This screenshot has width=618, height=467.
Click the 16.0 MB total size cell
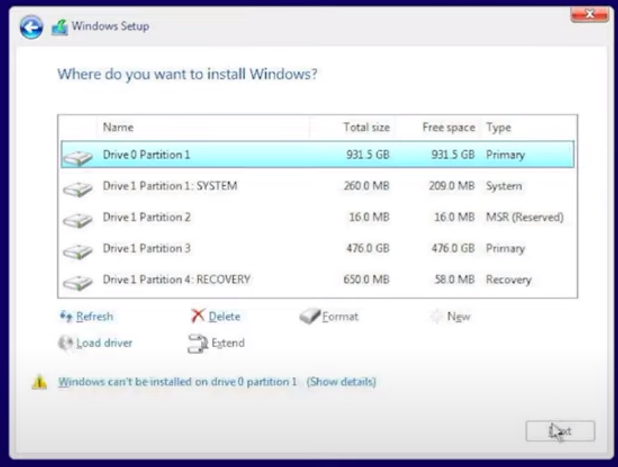[x=369, y=217]
